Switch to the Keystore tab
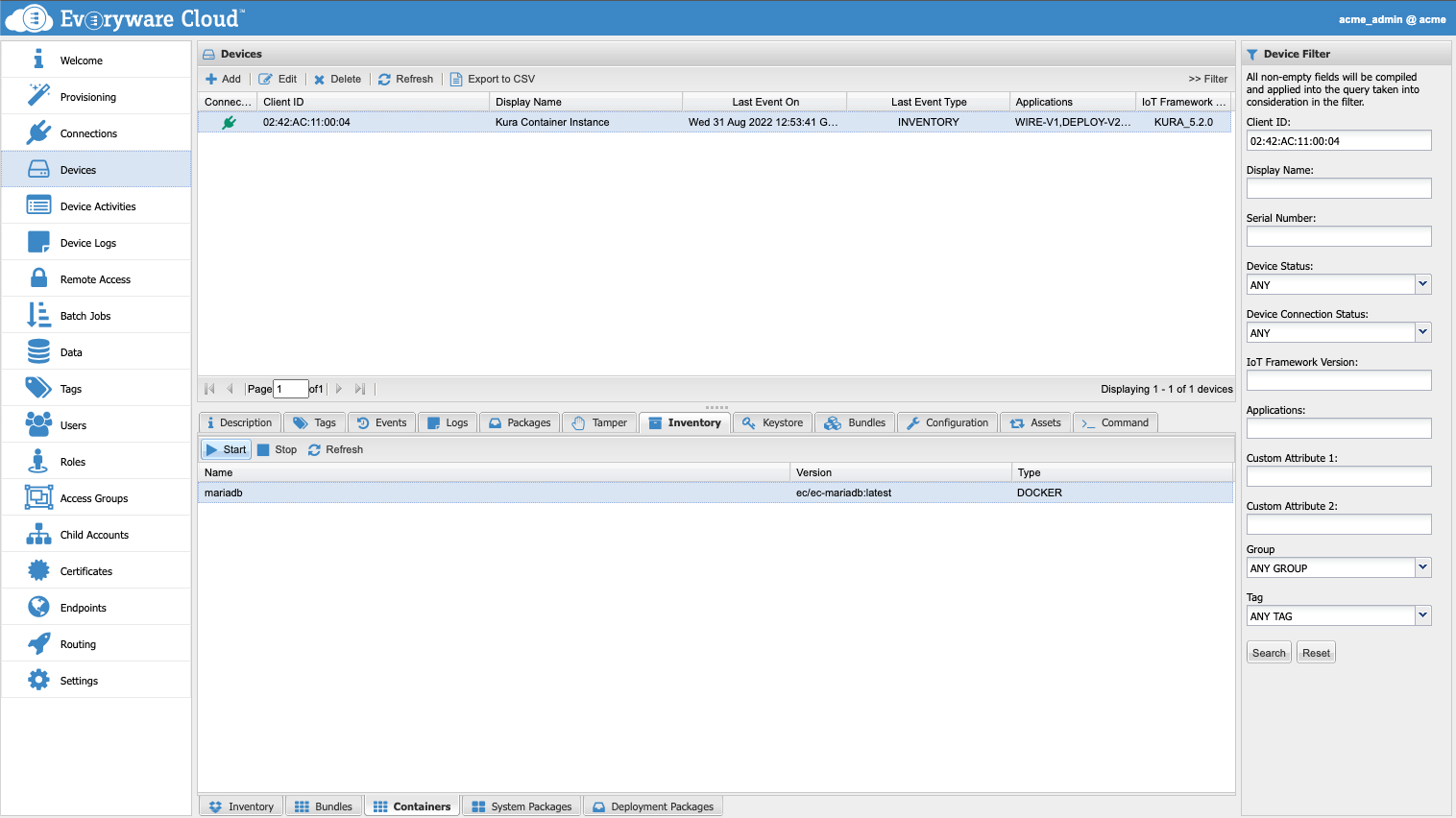 (773, 422)
